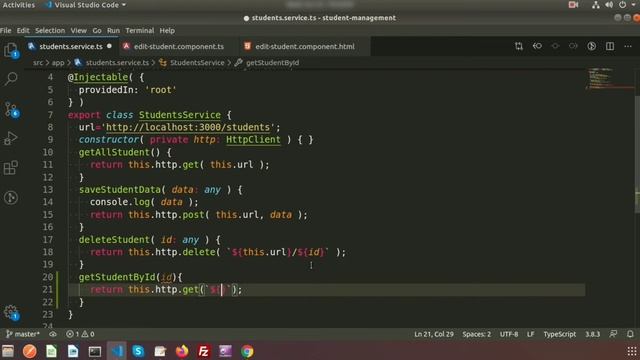
Task: Open the volume icon in system tray
Action: (609, 5)
